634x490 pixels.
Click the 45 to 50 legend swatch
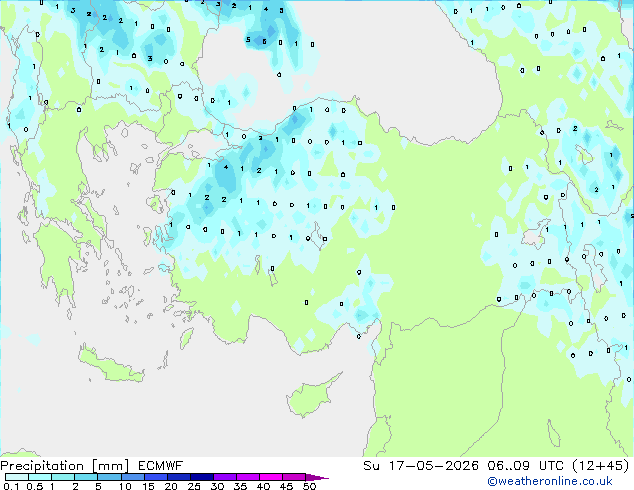tap(294, 477)
